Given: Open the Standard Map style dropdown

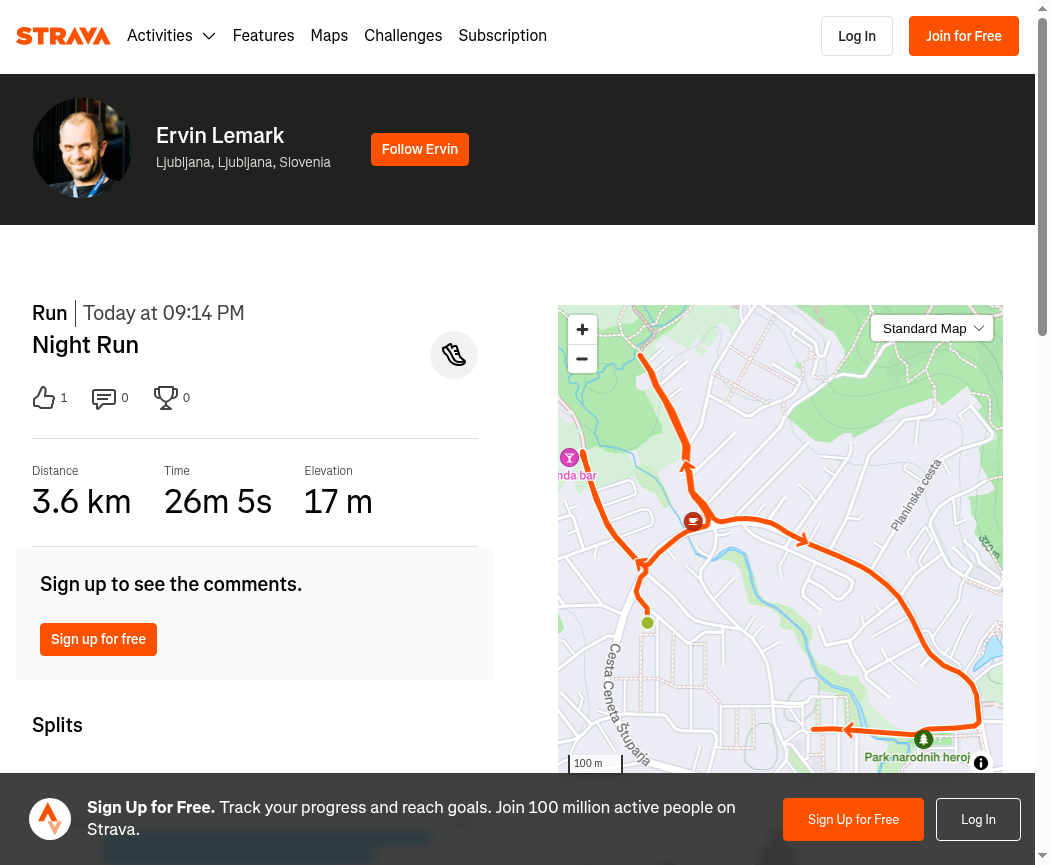Looking at the screenshot, I should (x=931, y=329).
